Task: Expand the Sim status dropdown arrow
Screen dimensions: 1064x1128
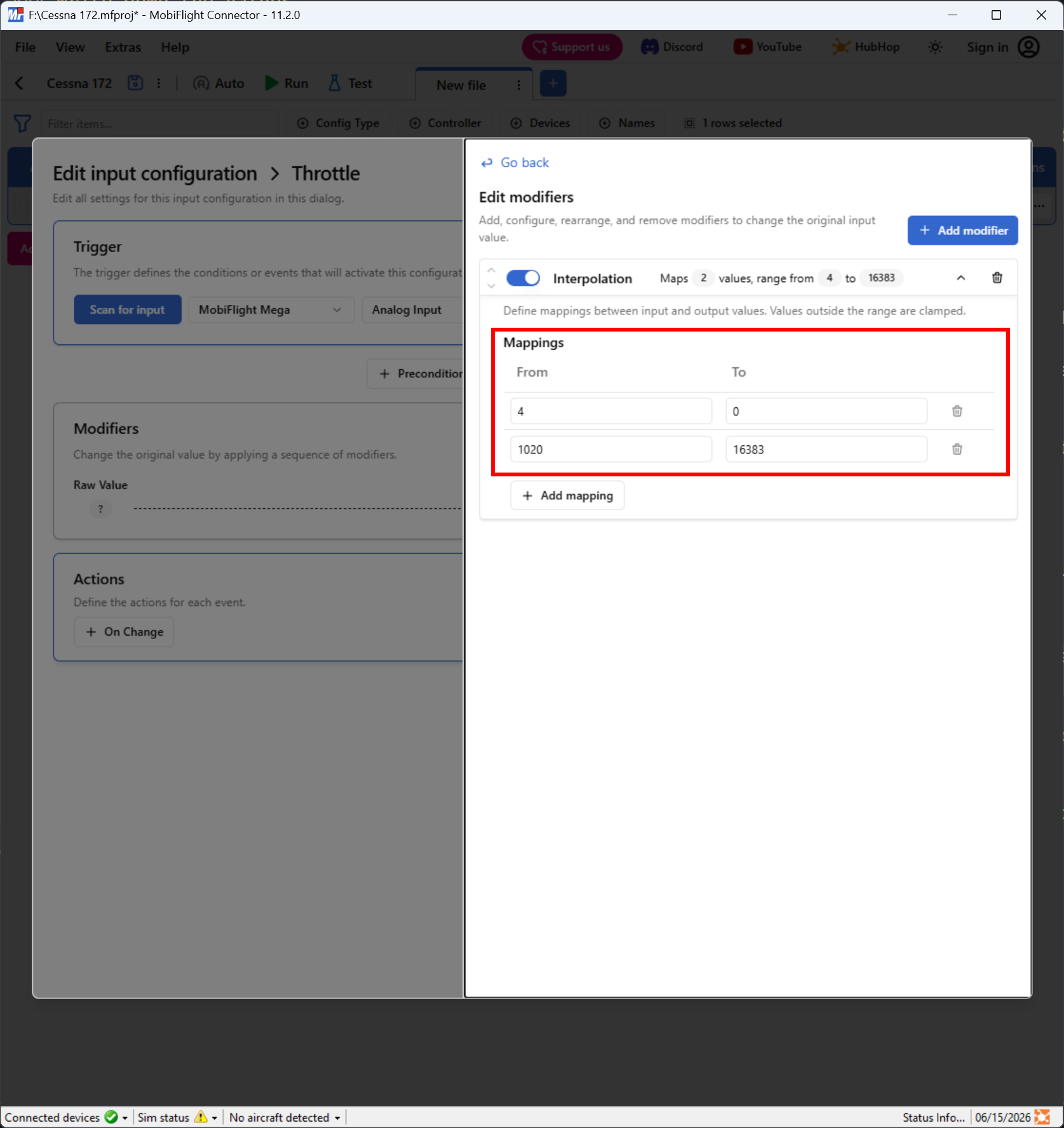Action: click(x=215, y=1118)
